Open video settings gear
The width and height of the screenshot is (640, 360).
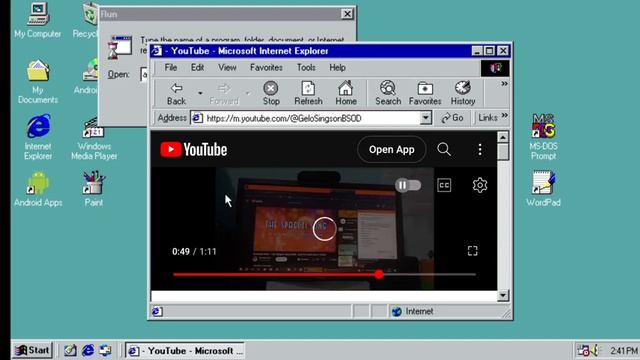480,185
